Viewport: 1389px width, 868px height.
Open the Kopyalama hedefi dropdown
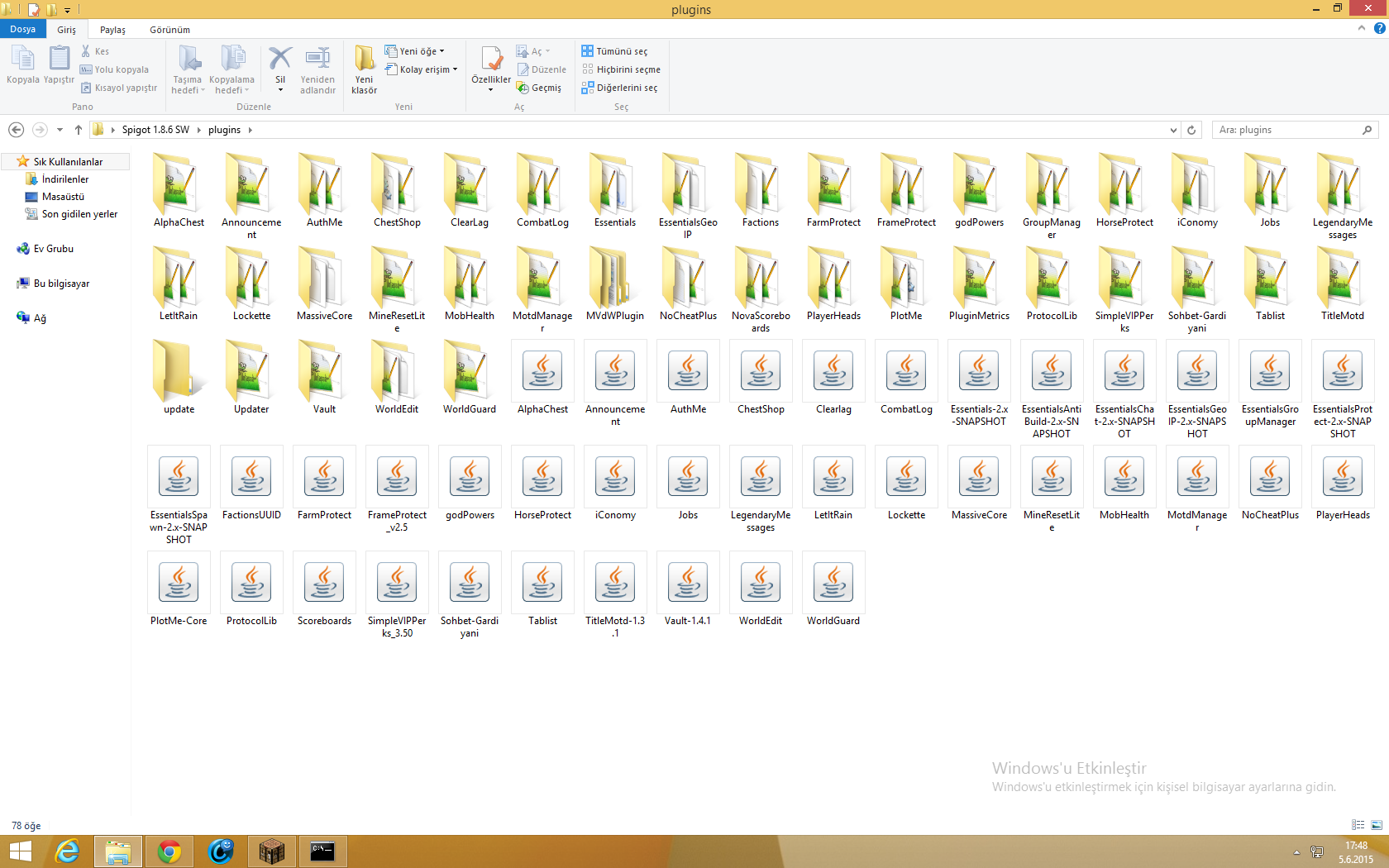[232, 69]
